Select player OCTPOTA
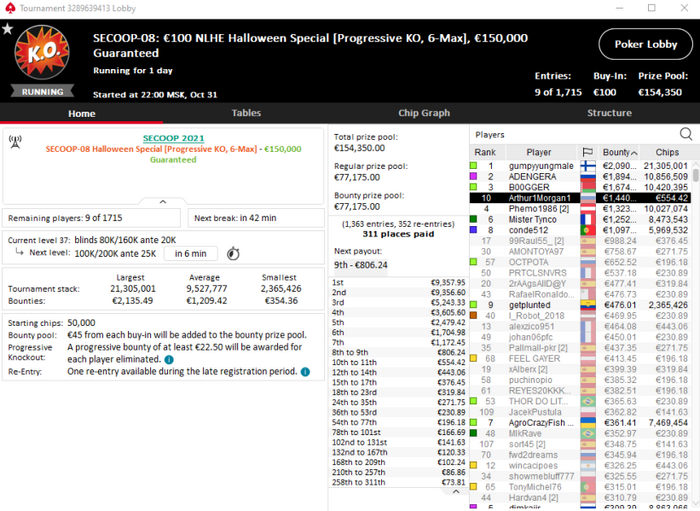 tap(580, 262)
